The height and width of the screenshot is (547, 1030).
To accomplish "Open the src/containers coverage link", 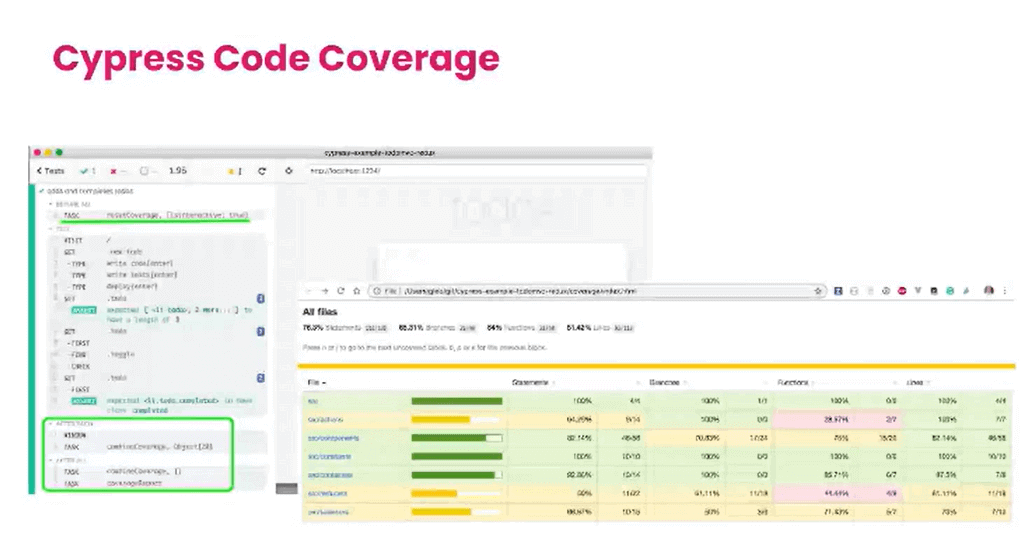I will [330, 475].
